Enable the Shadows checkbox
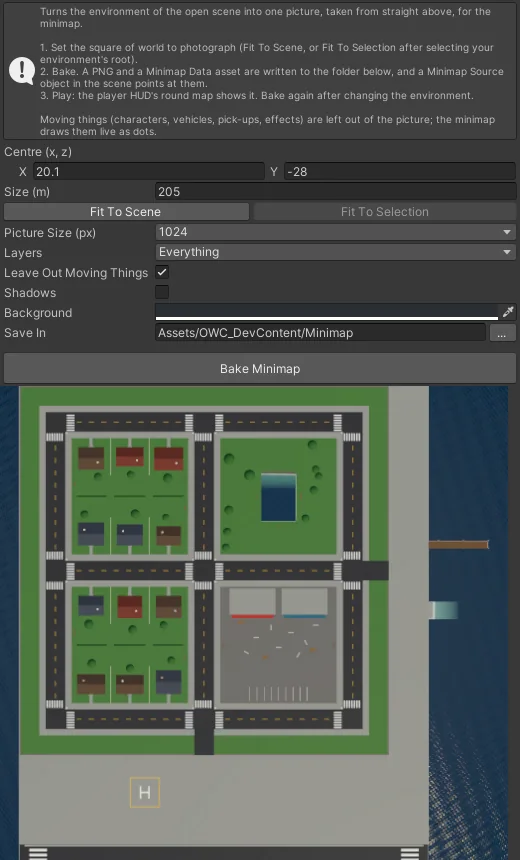 162,292
